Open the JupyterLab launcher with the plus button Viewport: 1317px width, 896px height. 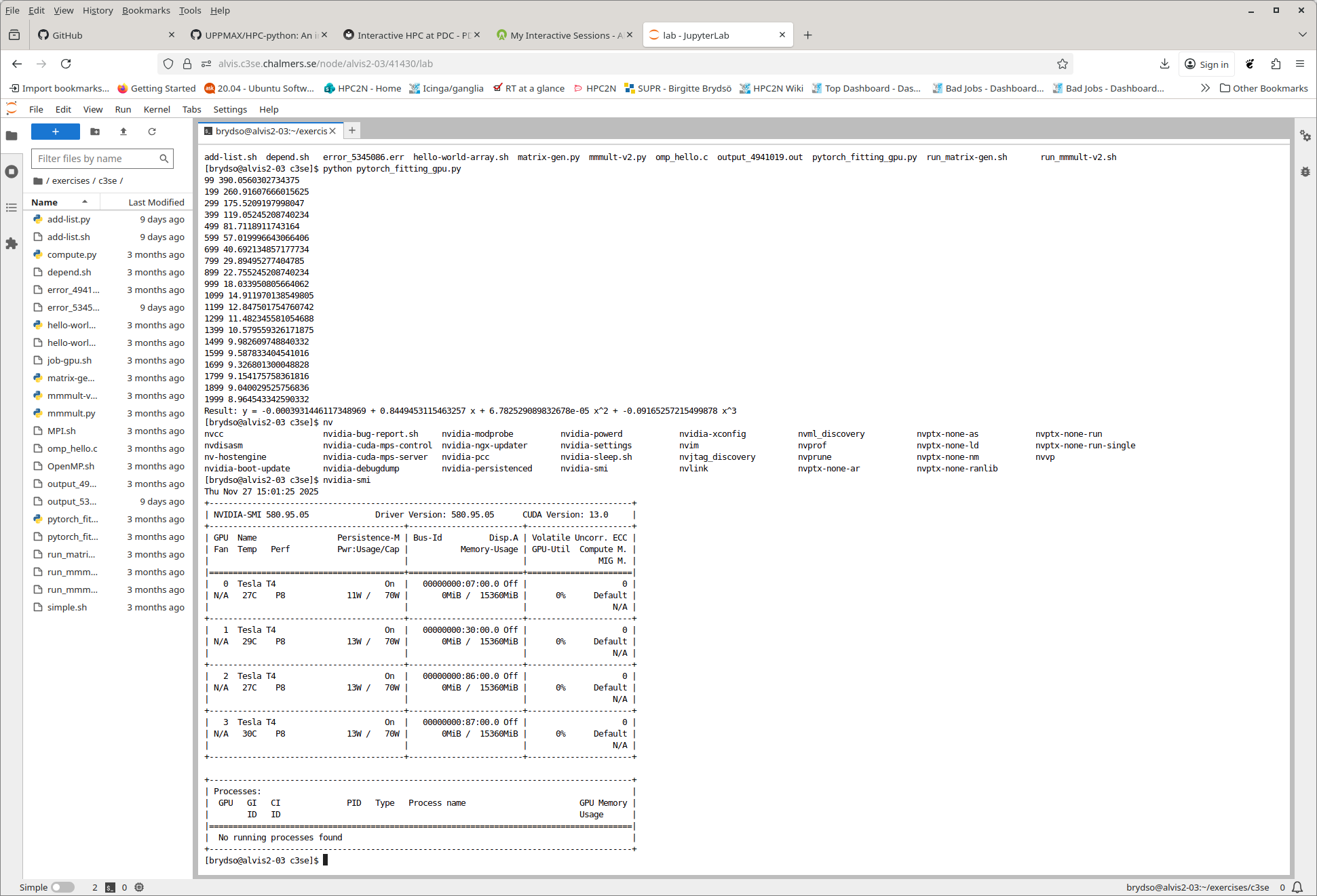point(56,132)
